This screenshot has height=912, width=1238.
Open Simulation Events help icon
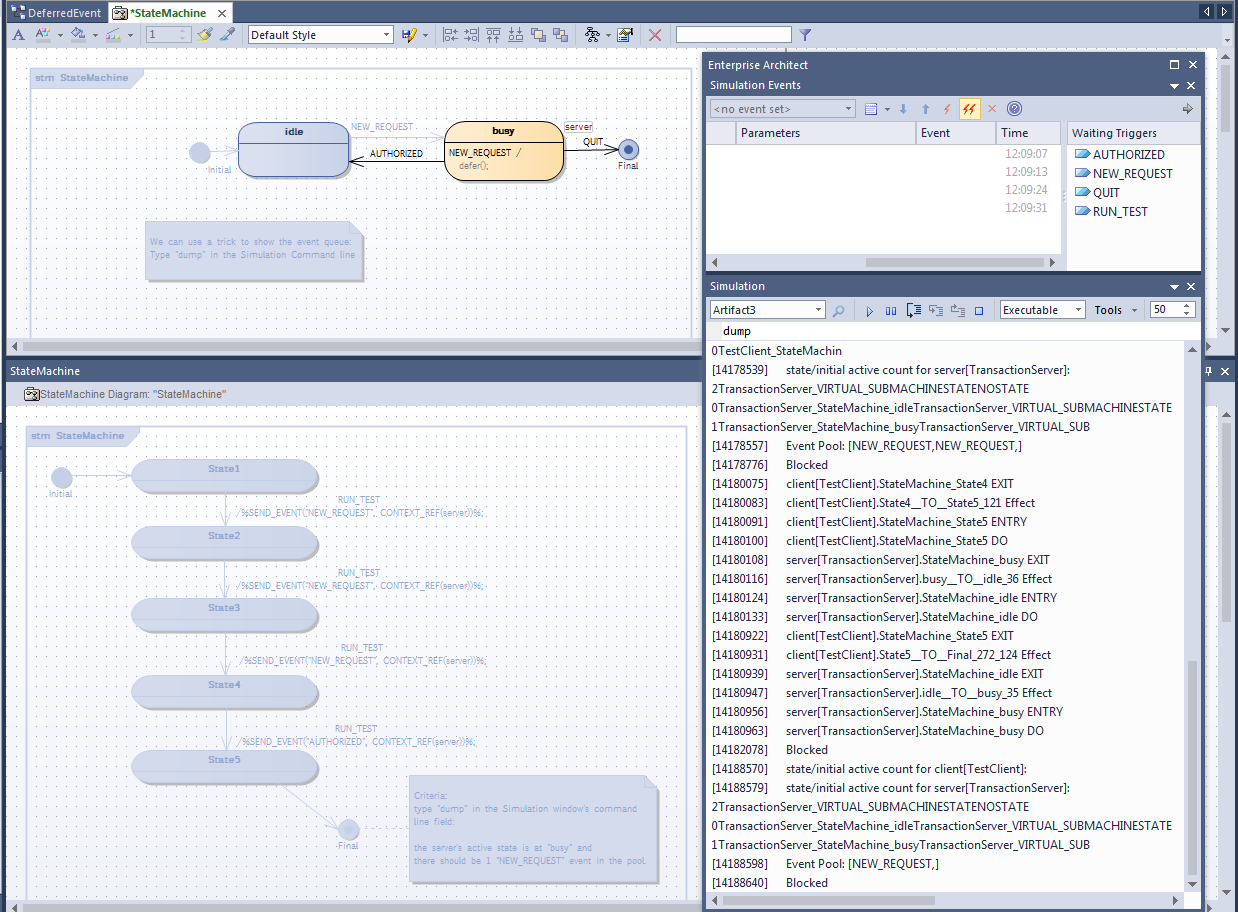point(1014,109)
